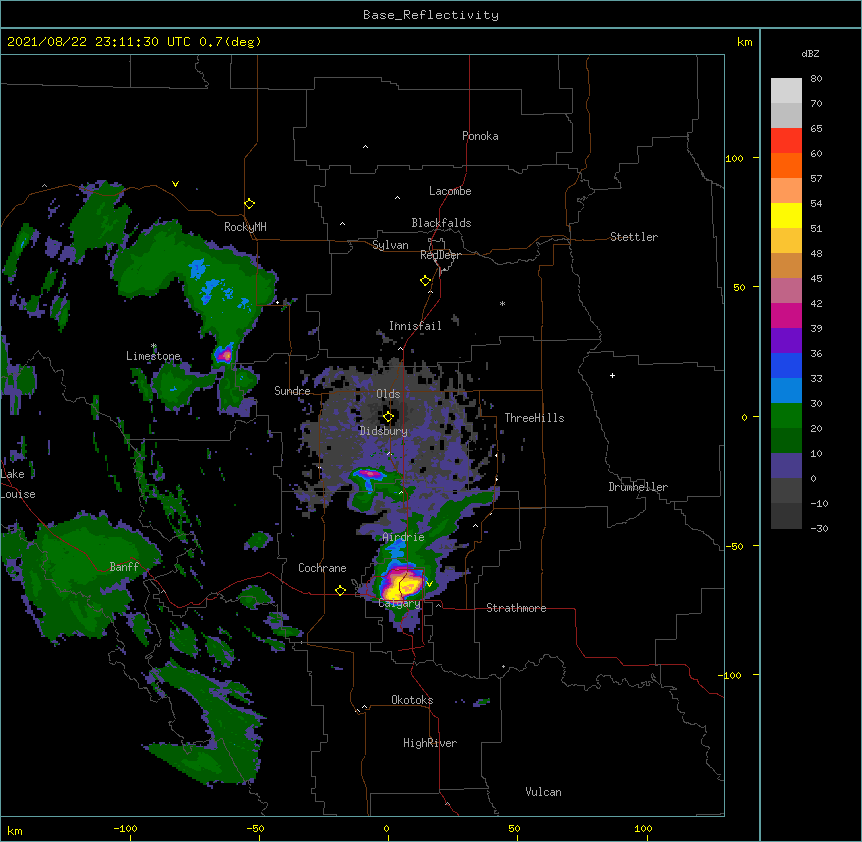Click the Innisfail city label

tap(415, 326)
